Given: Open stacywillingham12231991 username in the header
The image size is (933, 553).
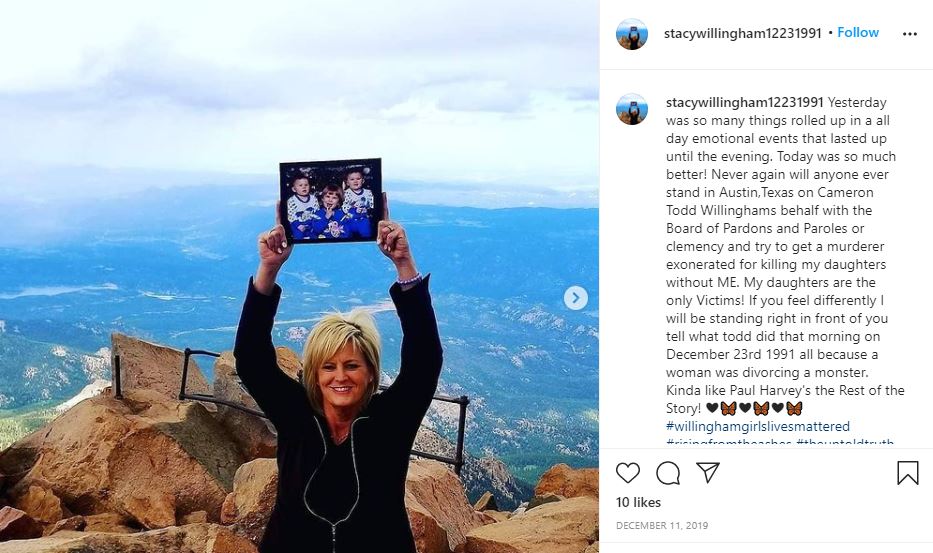Looking at the screenshot, I should (743, 33).
